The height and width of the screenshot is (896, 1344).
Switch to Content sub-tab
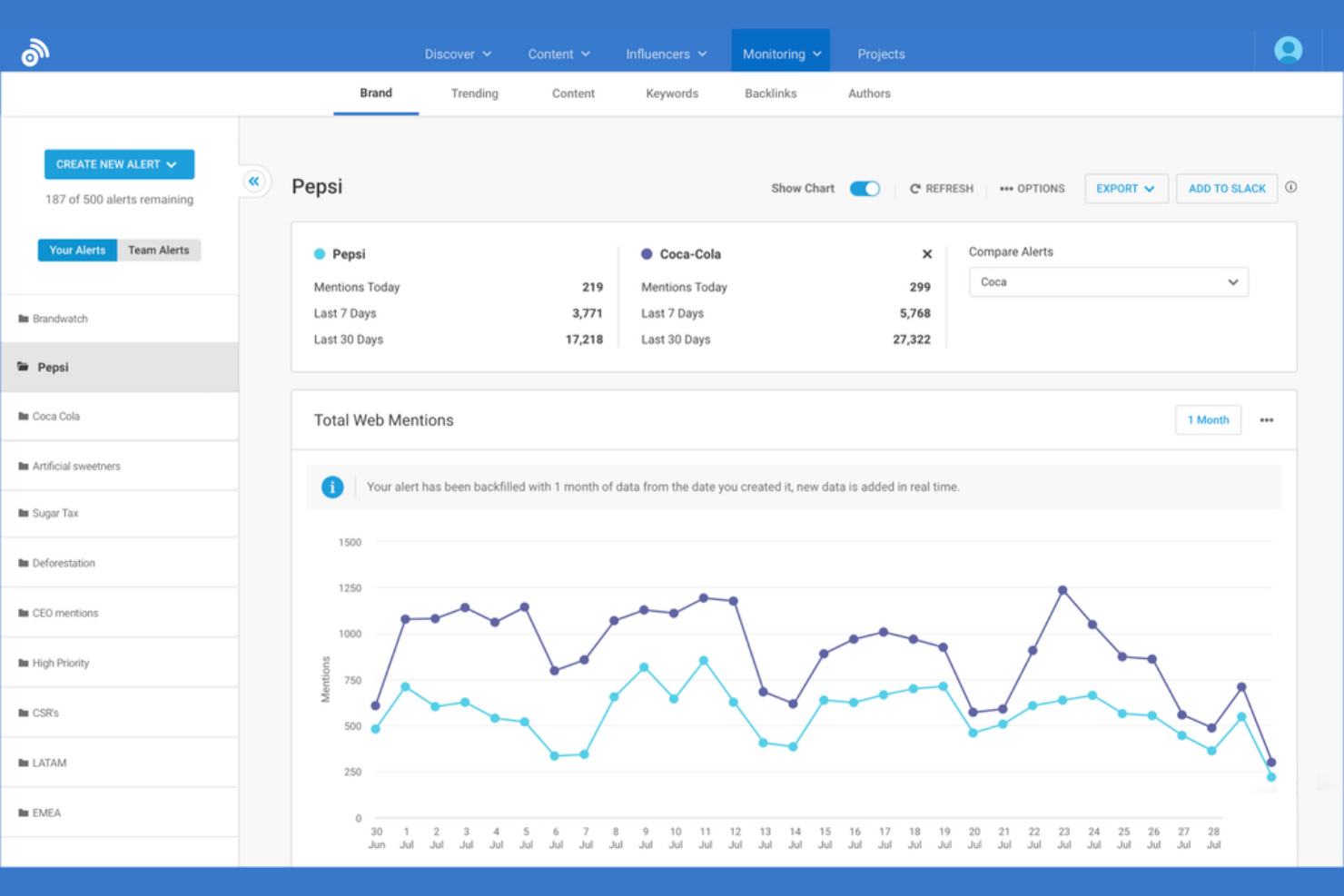click(573, 94)
